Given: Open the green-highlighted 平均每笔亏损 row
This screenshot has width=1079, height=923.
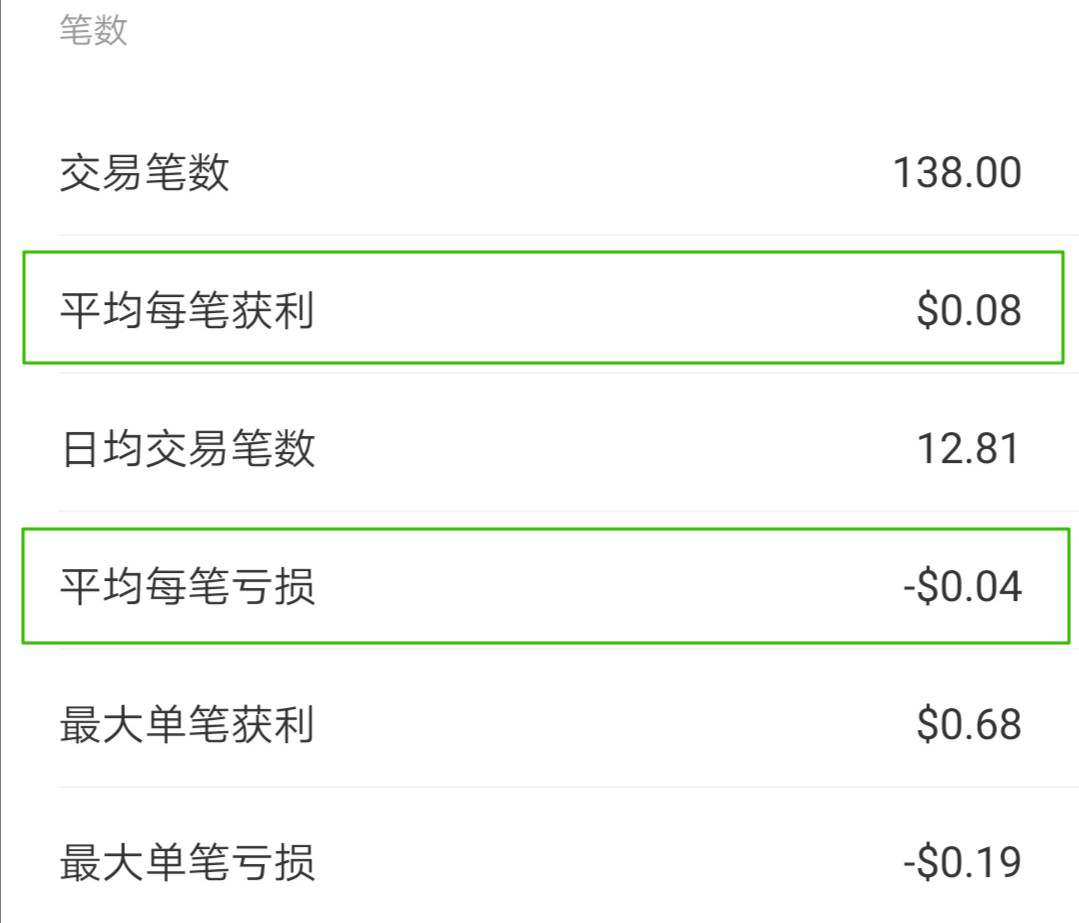Looking at the screenshot, I should point(542,585).
